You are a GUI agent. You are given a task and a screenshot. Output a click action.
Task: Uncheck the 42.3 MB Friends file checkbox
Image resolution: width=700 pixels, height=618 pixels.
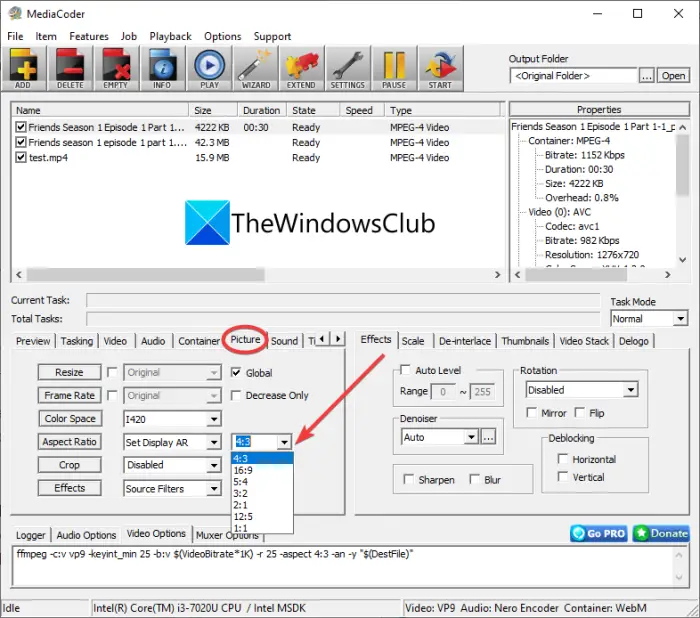(21, 142)
